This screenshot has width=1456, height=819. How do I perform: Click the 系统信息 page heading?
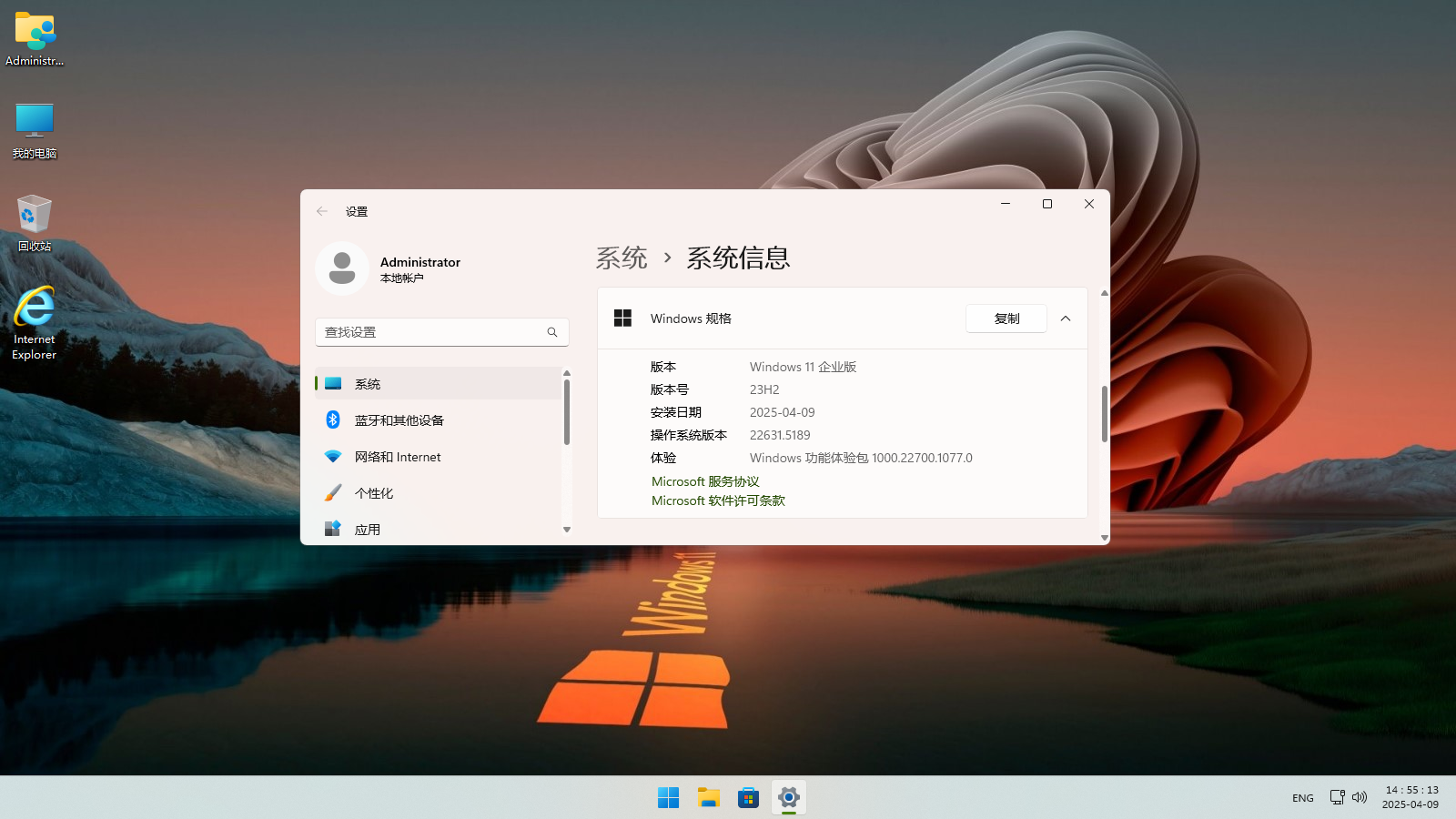(738, 258)
